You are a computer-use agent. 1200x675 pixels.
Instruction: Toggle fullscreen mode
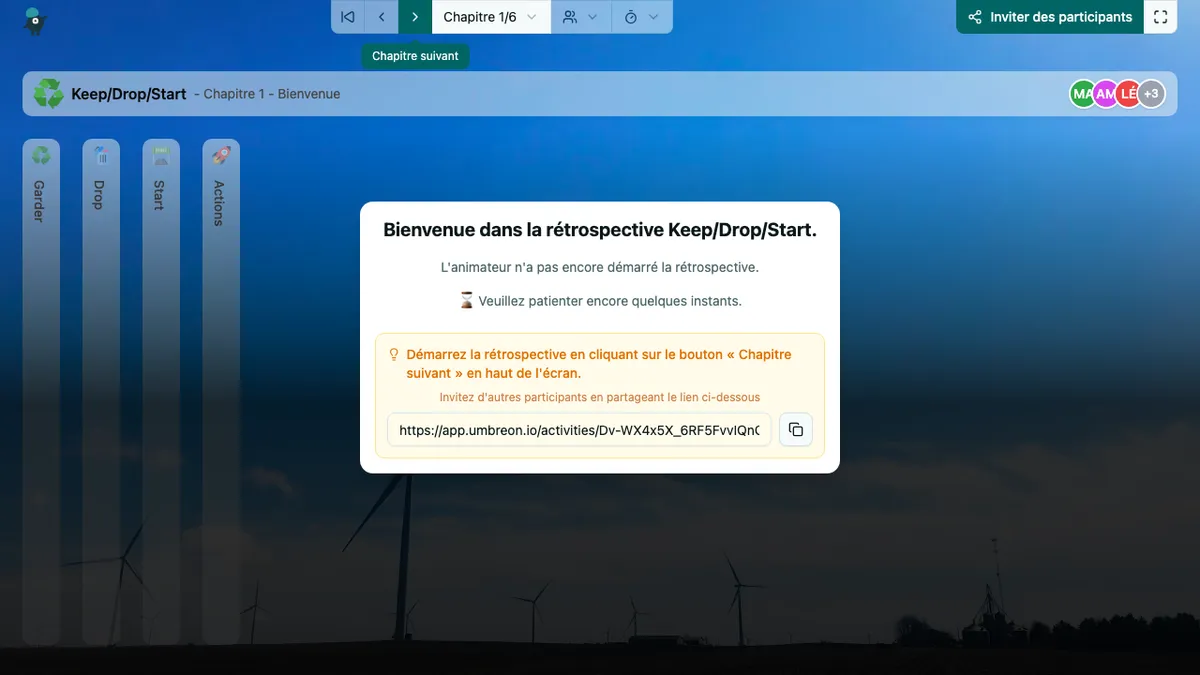(x=1160, y=17)
